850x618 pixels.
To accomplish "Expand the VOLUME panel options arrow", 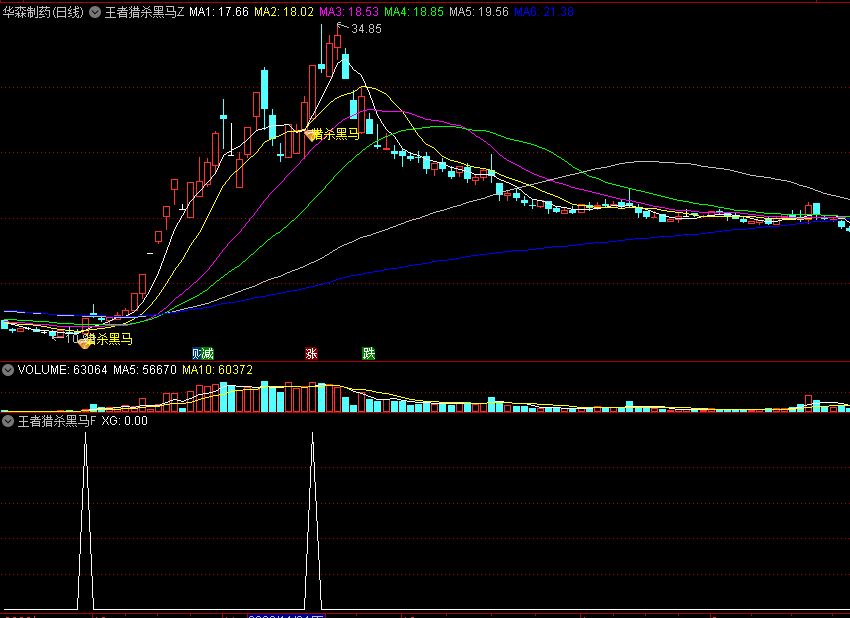I will [x=8, y=370].
